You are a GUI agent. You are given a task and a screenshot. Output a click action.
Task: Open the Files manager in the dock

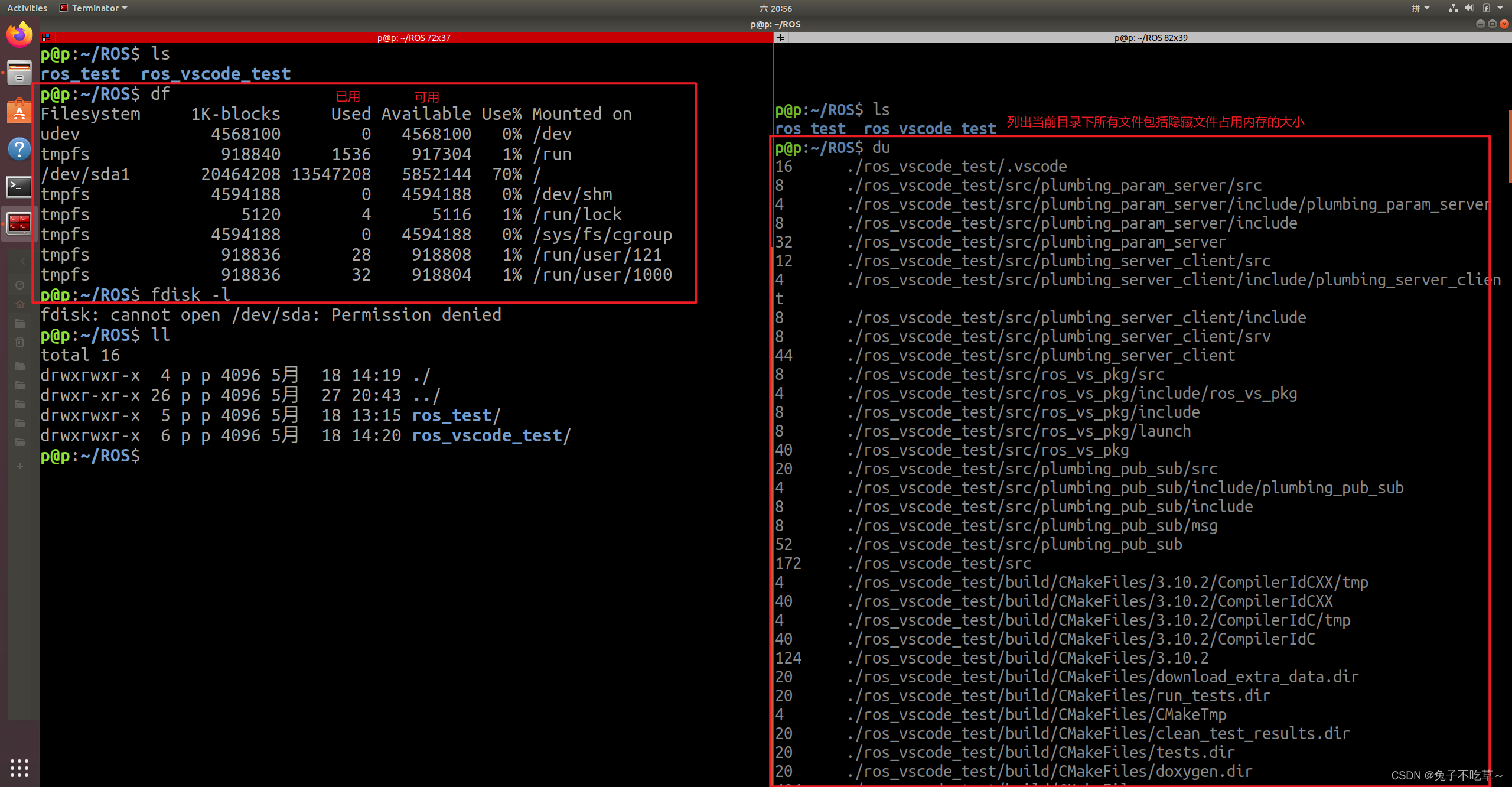tap(19, 73)
